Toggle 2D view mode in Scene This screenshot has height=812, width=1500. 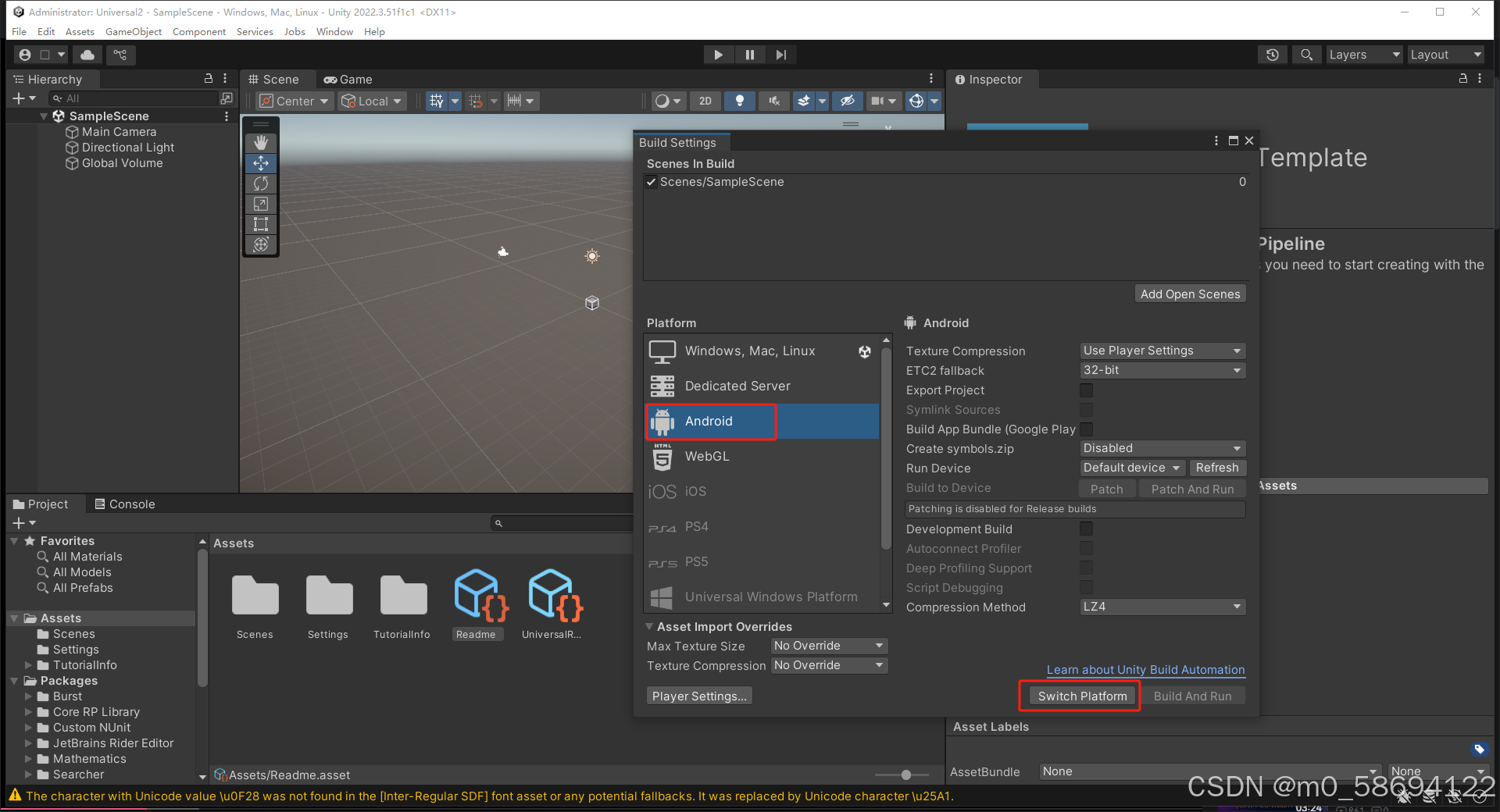[705, 101]
